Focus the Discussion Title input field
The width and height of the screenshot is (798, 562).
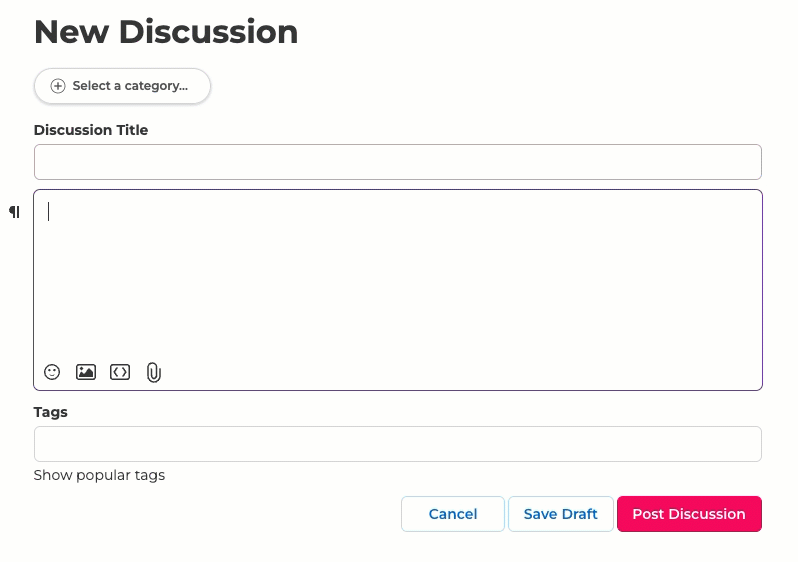(398, 162)
